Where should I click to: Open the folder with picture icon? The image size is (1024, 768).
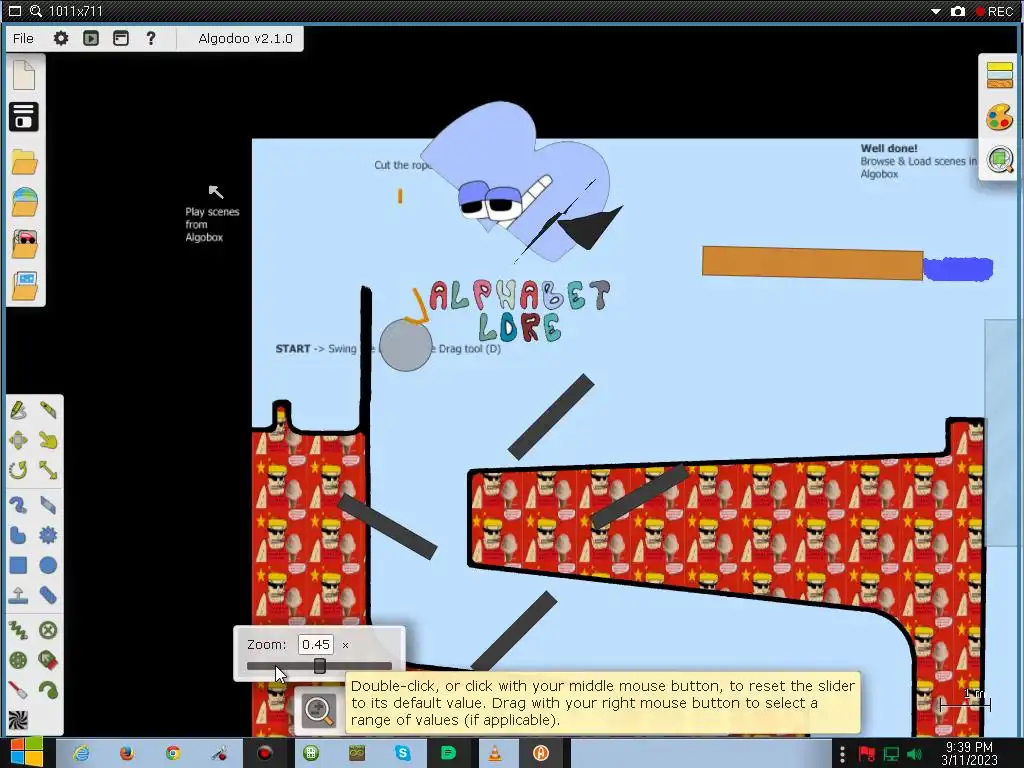click(x=24, y=286)
